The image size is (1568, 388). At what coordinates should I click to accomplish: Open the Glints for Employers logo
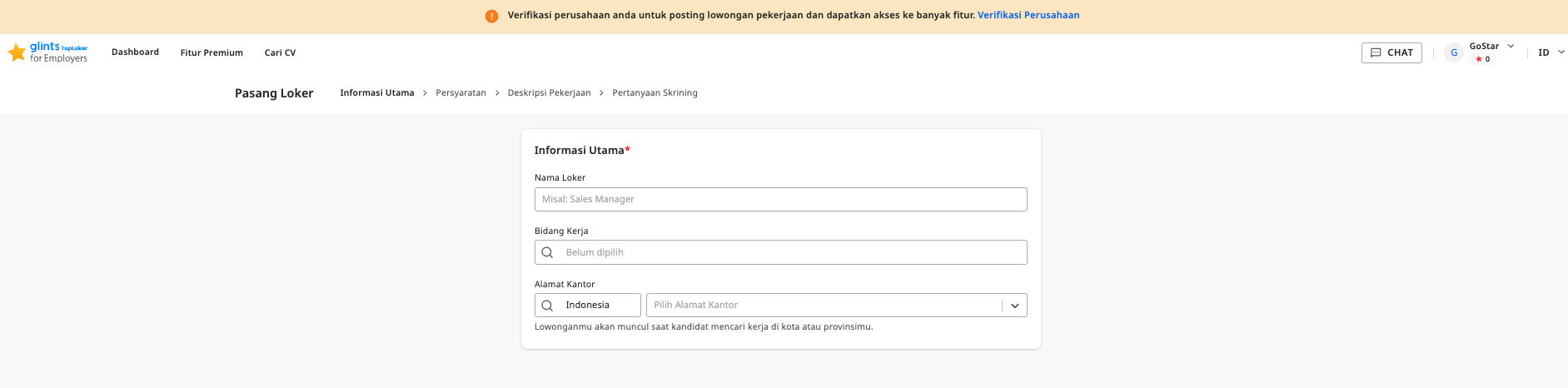pyautogui.click(x=47, y=52)
